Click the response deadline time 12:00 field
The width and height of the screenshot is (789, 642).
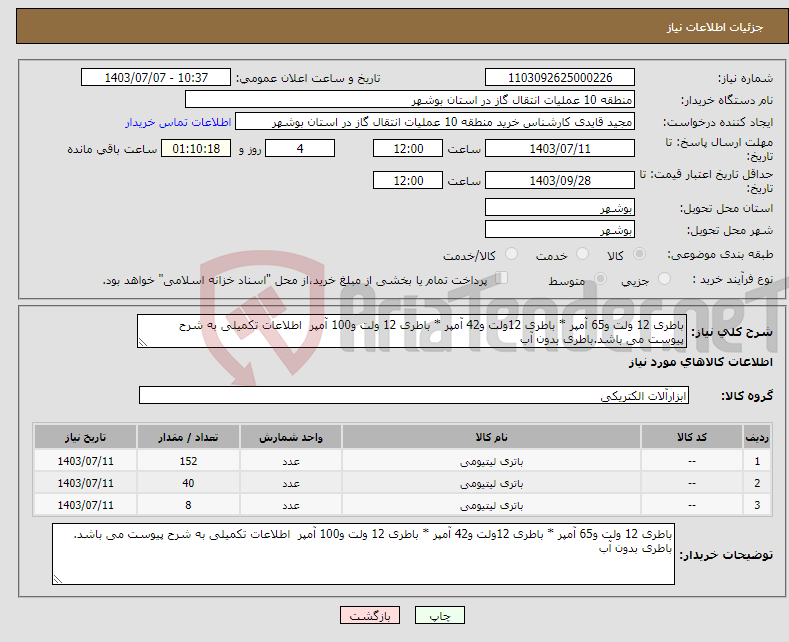tap(408, 148)
